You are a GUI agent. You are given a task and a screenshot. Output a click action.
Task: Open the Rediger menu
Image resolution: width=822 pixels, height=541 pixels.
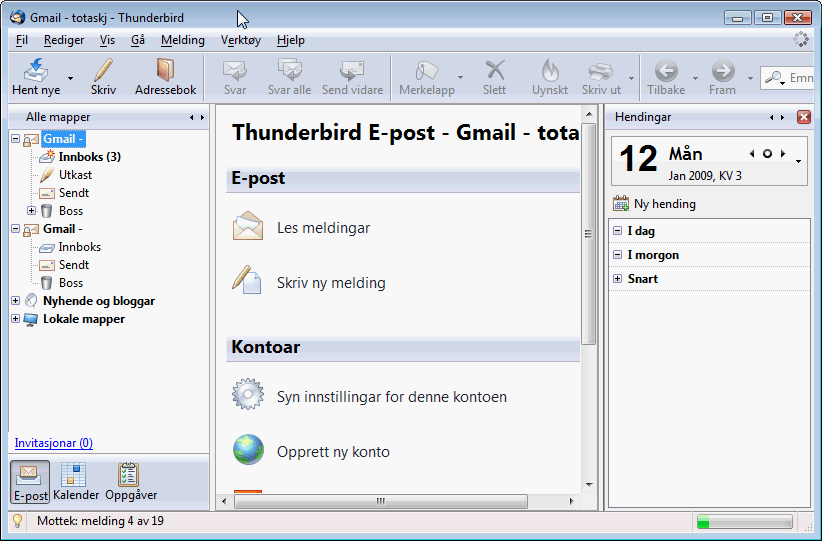(64, 40)
